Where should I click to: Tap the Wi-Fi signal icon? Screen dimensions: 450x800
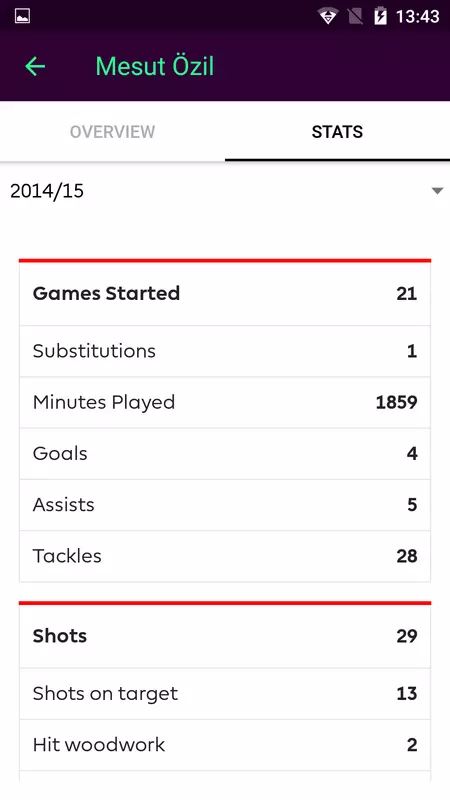coord(328,16)
